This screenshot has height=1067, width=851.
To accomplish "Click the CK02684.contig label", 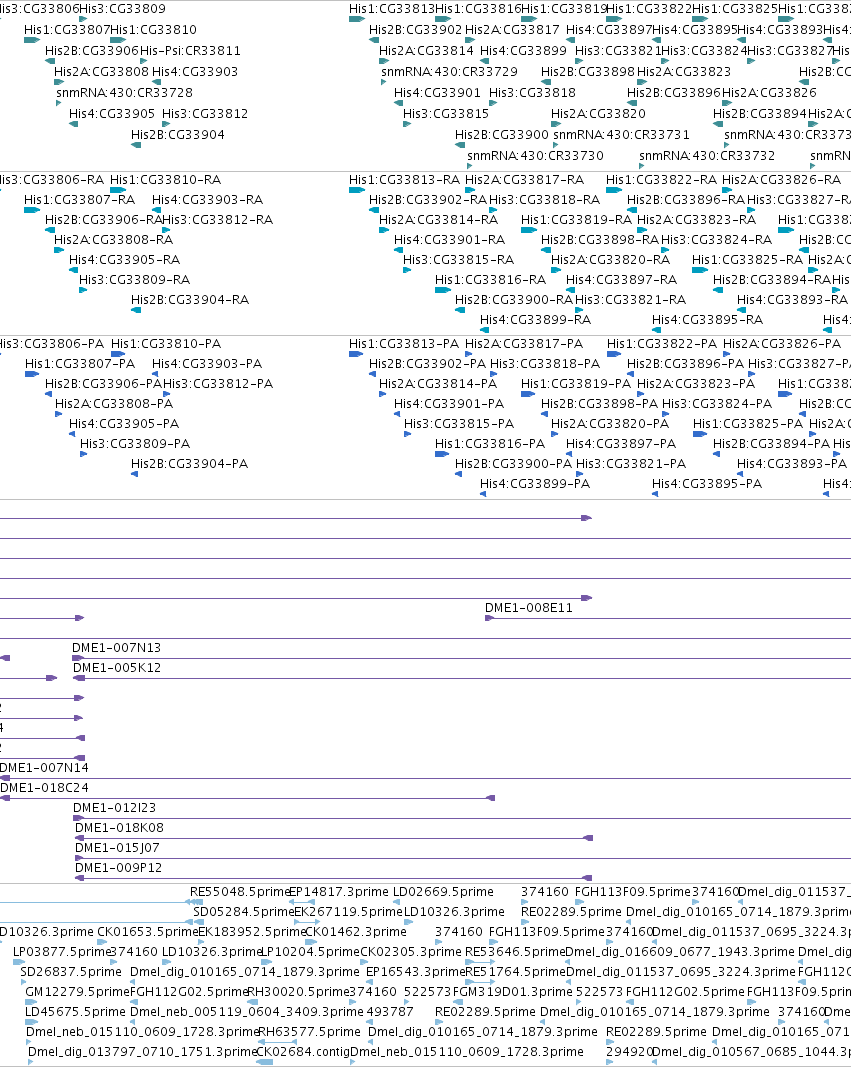I will click(303, 1052).
